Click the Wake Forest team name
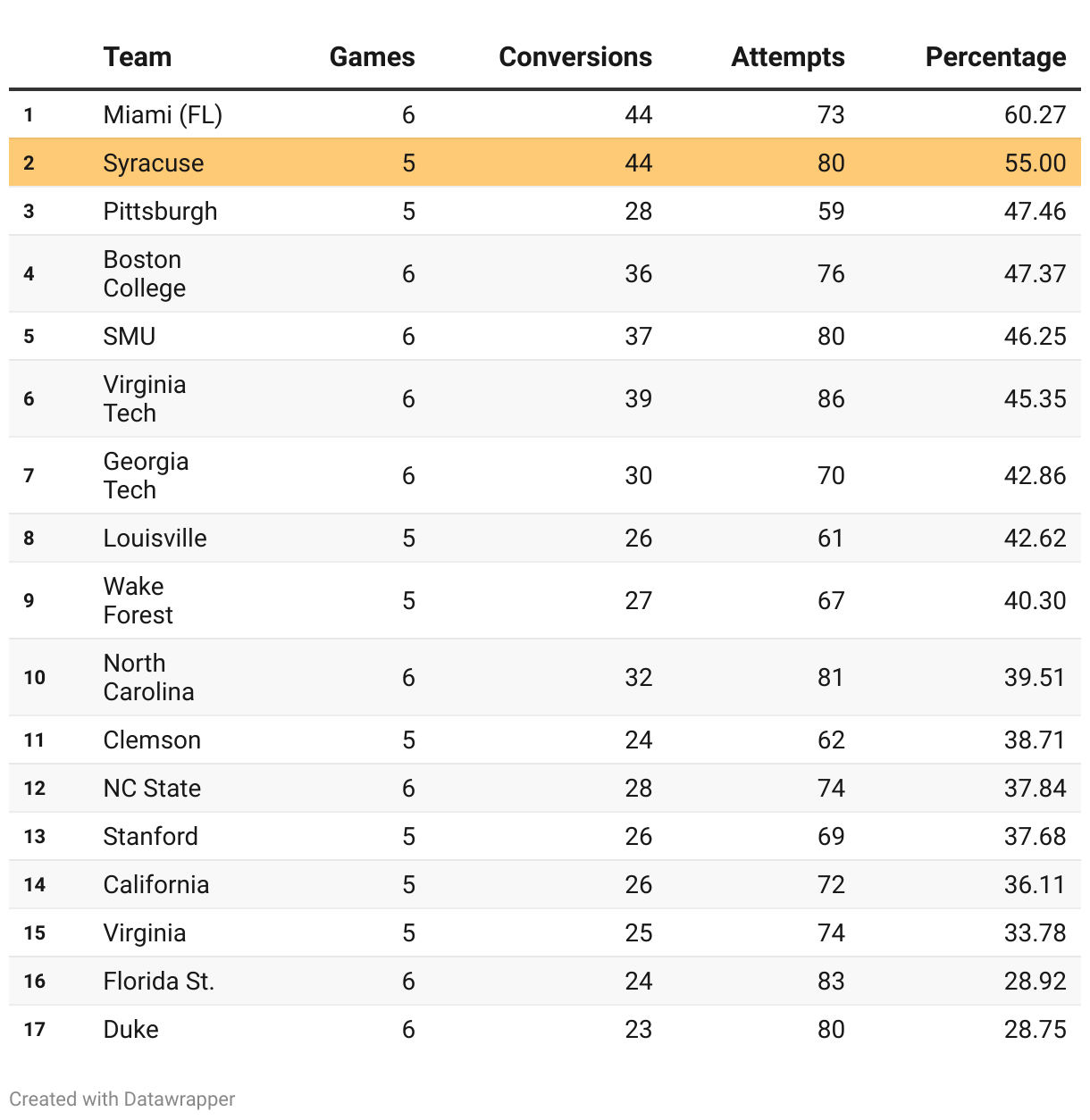 coord(138,600)
